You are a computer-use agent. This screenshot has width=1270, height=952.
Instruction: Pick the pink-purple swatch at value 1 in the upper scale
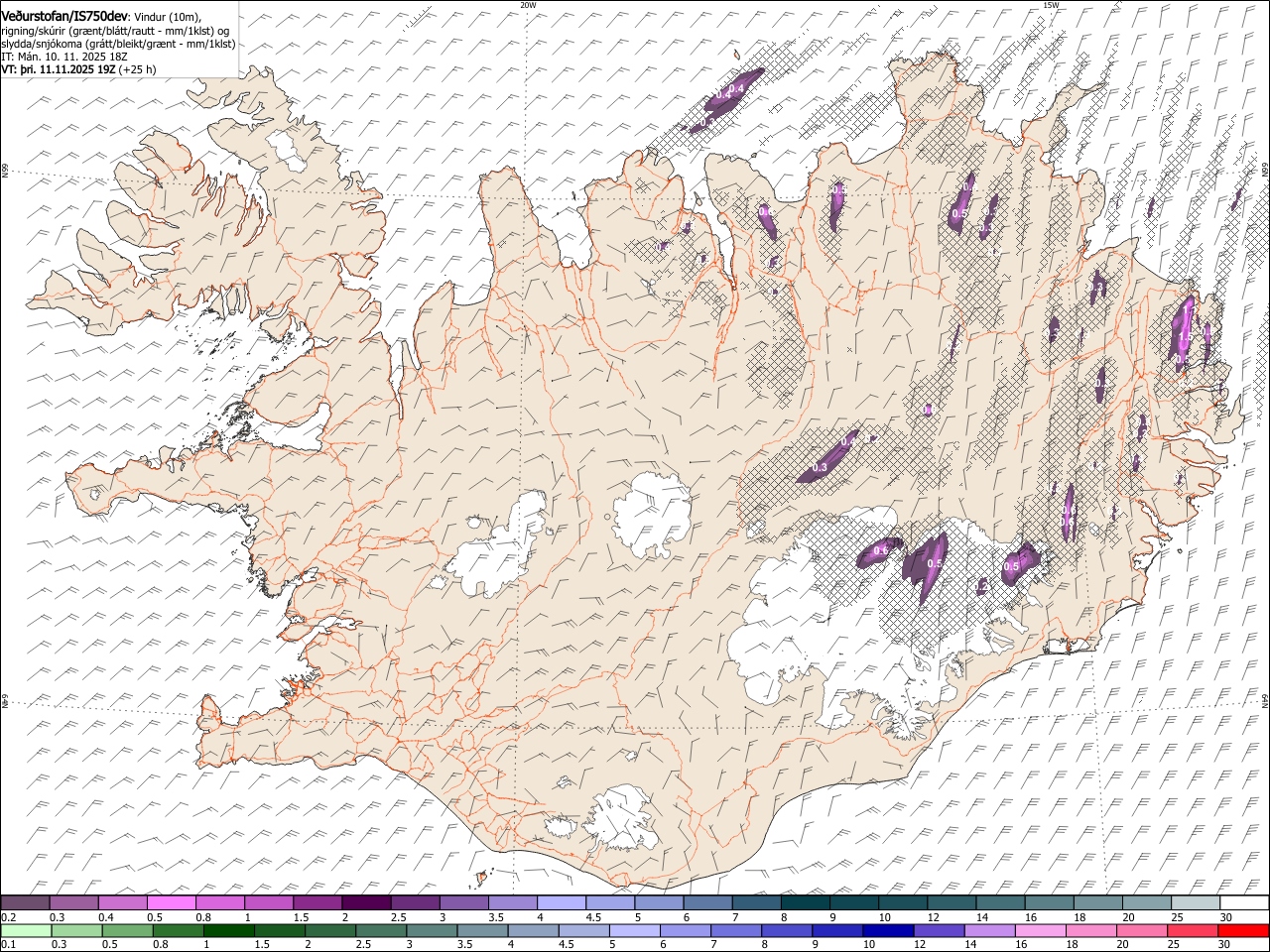click(268, 902)
